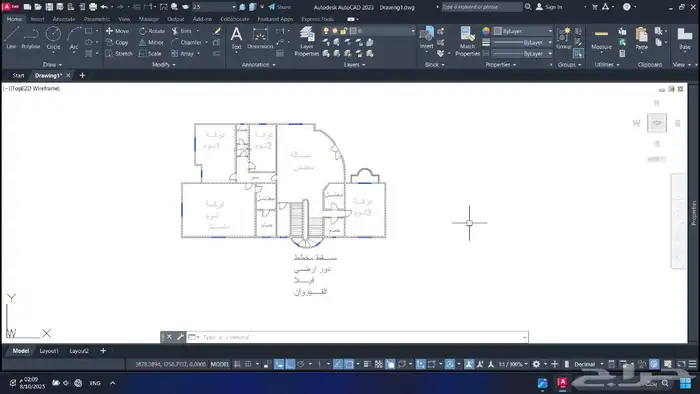Screen dimensions: 700x394
Task: Click the Match Properties tool
Action: [467, 41]
